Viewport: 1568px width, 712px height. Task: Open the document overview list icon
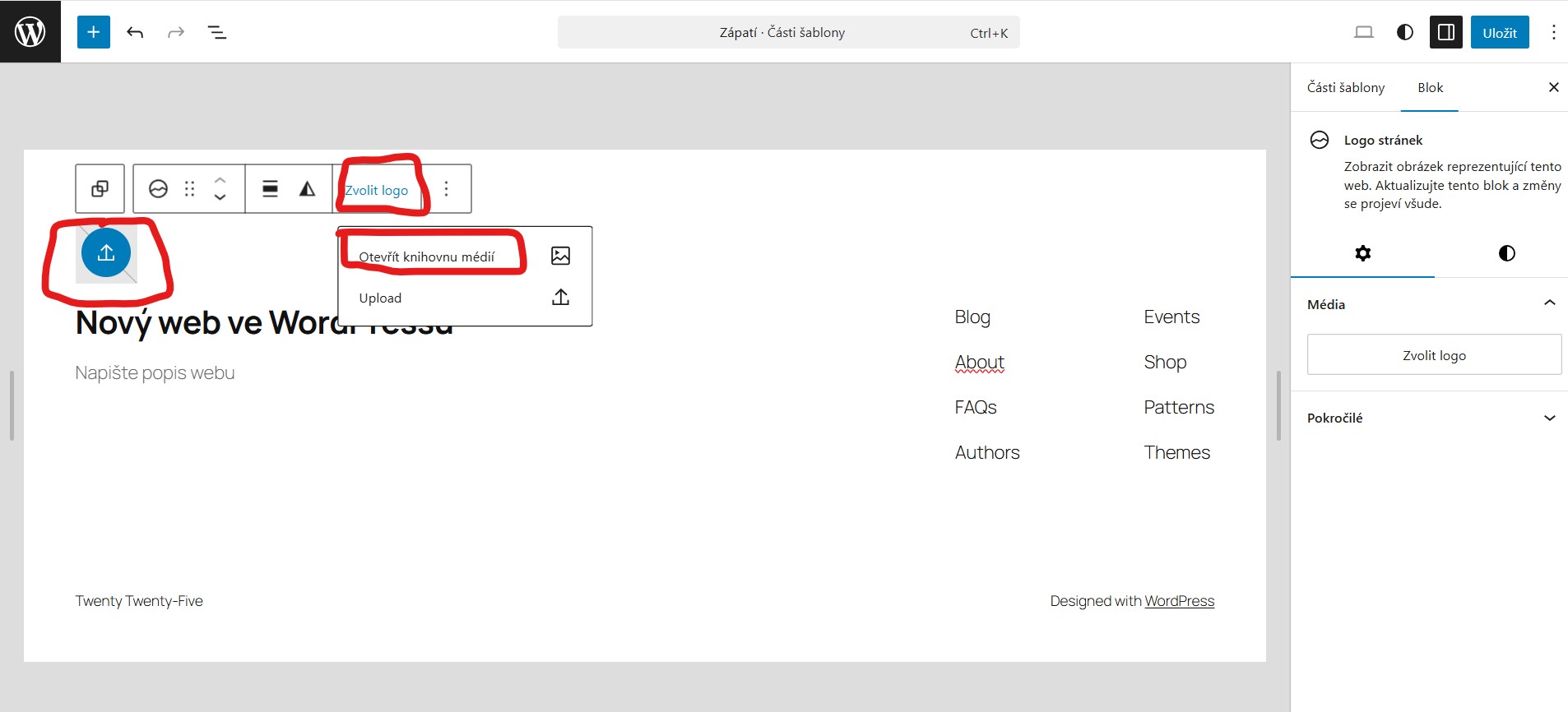pyautogui.click(x=217, y=32)
